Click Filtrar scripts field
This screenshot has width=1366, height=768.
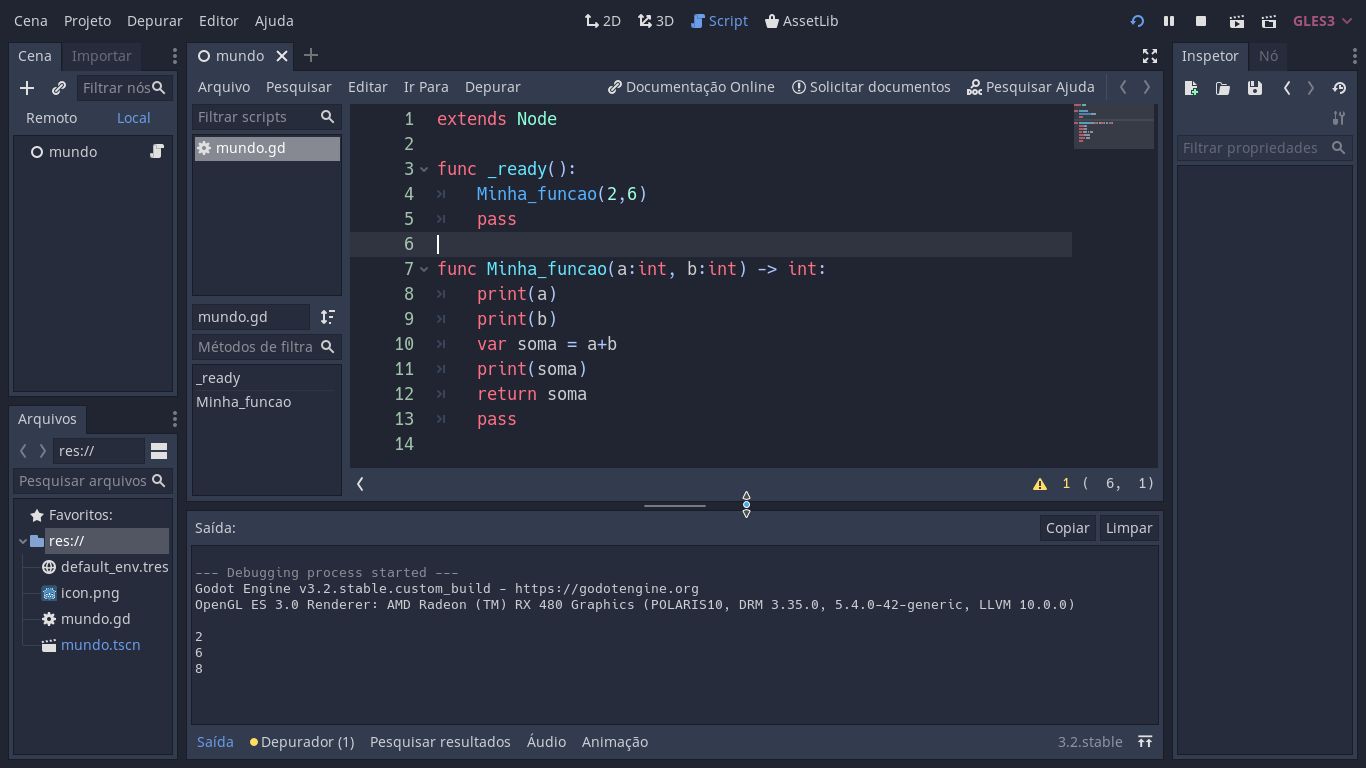coord(266,117)
